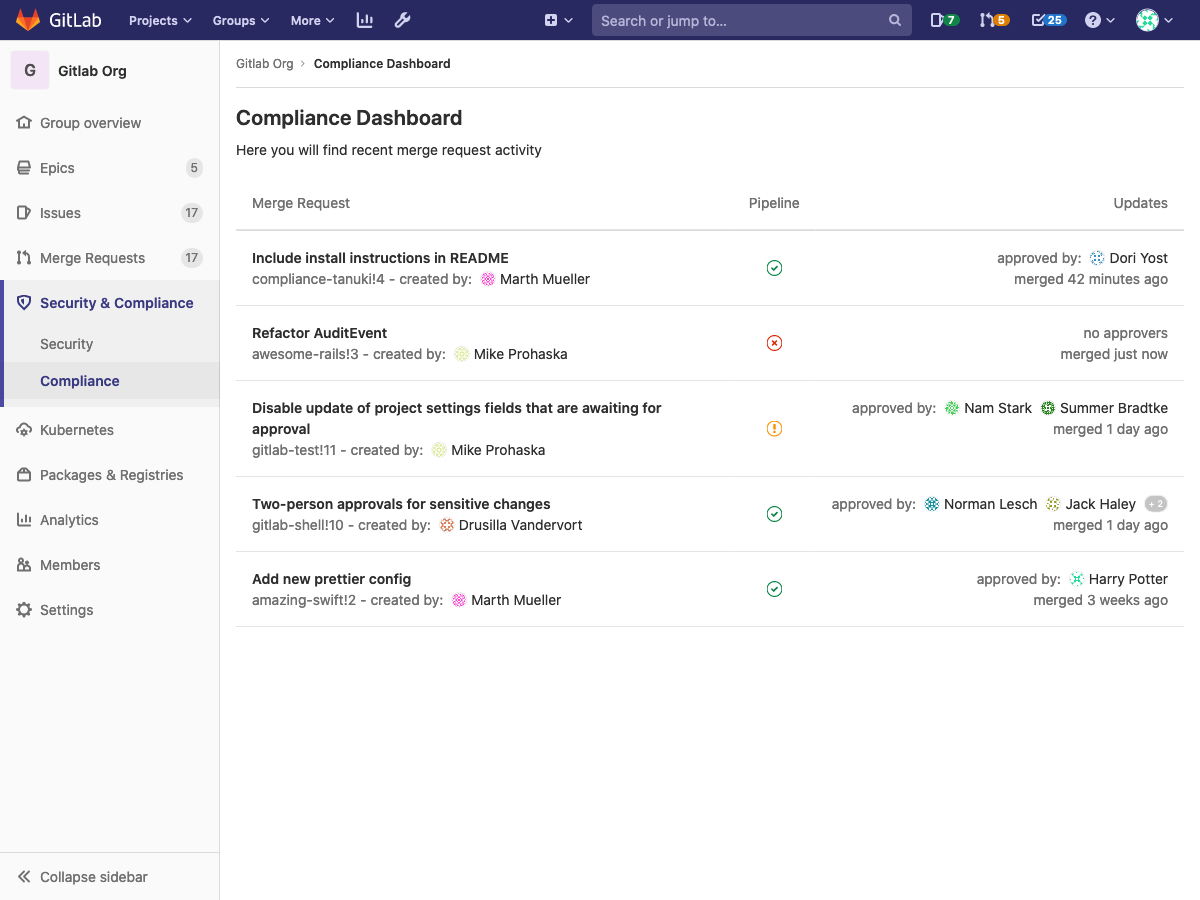Image resolution: width=1200 pixels, height=900 pixels.
Task: Open author Drusilla Vandervort profile
Action: 510,525
